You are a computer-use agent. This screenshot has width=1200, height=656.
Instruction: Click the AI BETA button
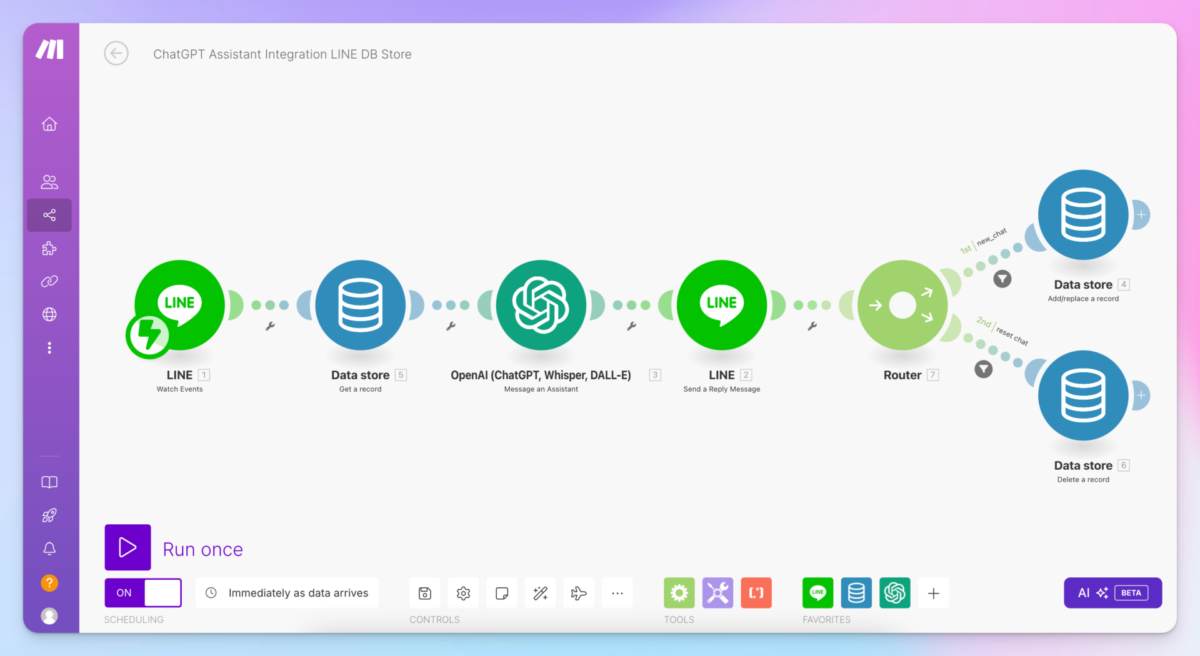pyautogui.click(x=1112, y=593)
